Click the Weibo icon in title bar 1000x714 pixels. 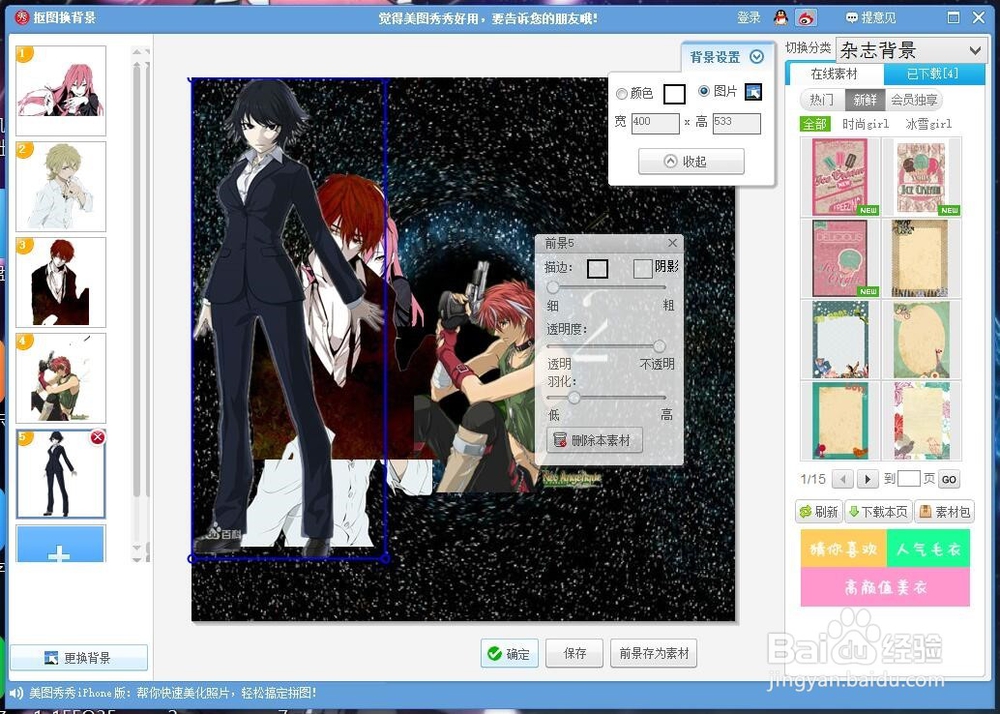tap(806, 18)
